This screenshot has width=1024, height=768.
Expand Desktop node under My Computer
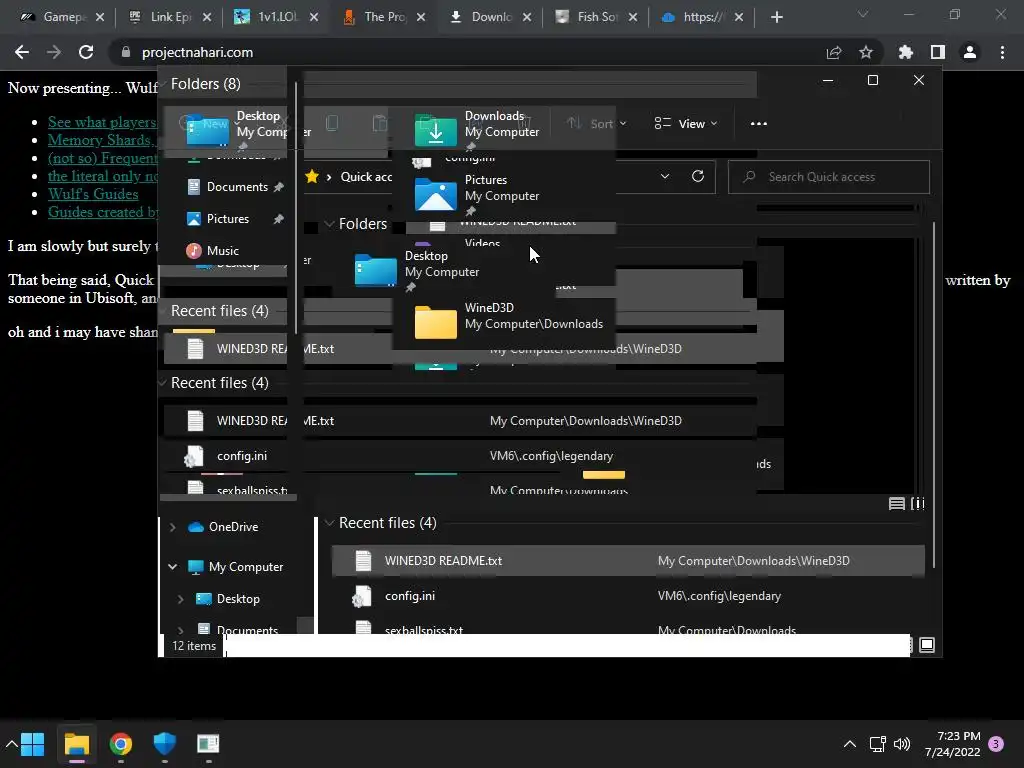tap(181, 599)
